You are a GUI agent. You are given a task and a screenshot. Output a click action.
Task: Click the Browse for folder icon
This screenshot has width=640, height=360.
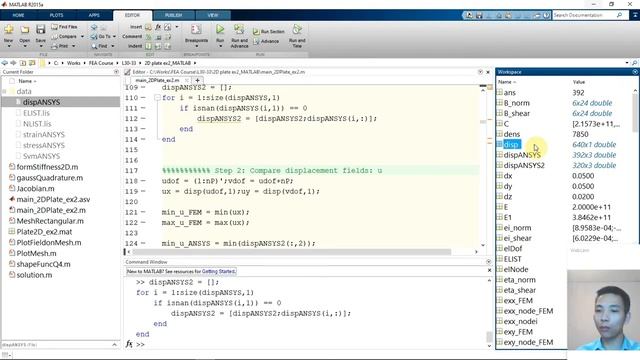click(32, 63)
